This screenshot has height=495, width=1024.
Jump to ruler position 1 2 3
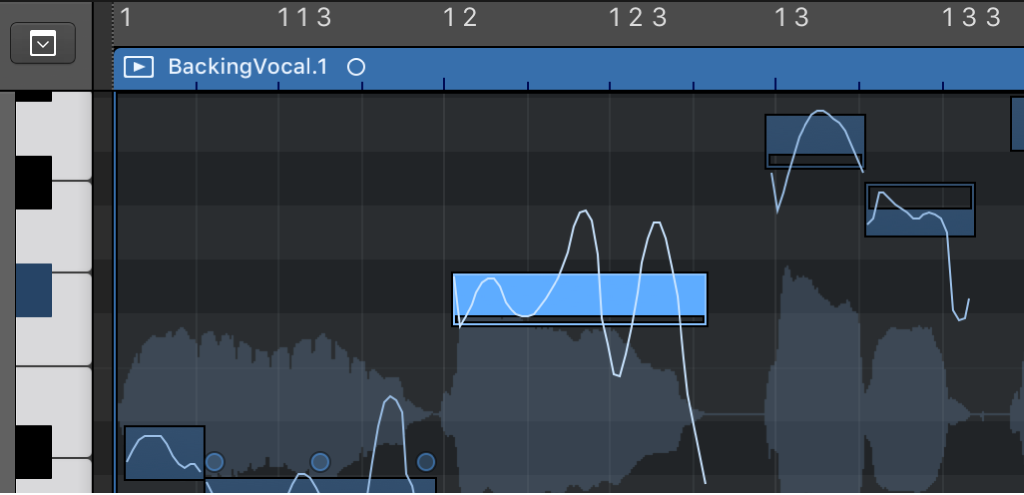[x=638, y=16]
